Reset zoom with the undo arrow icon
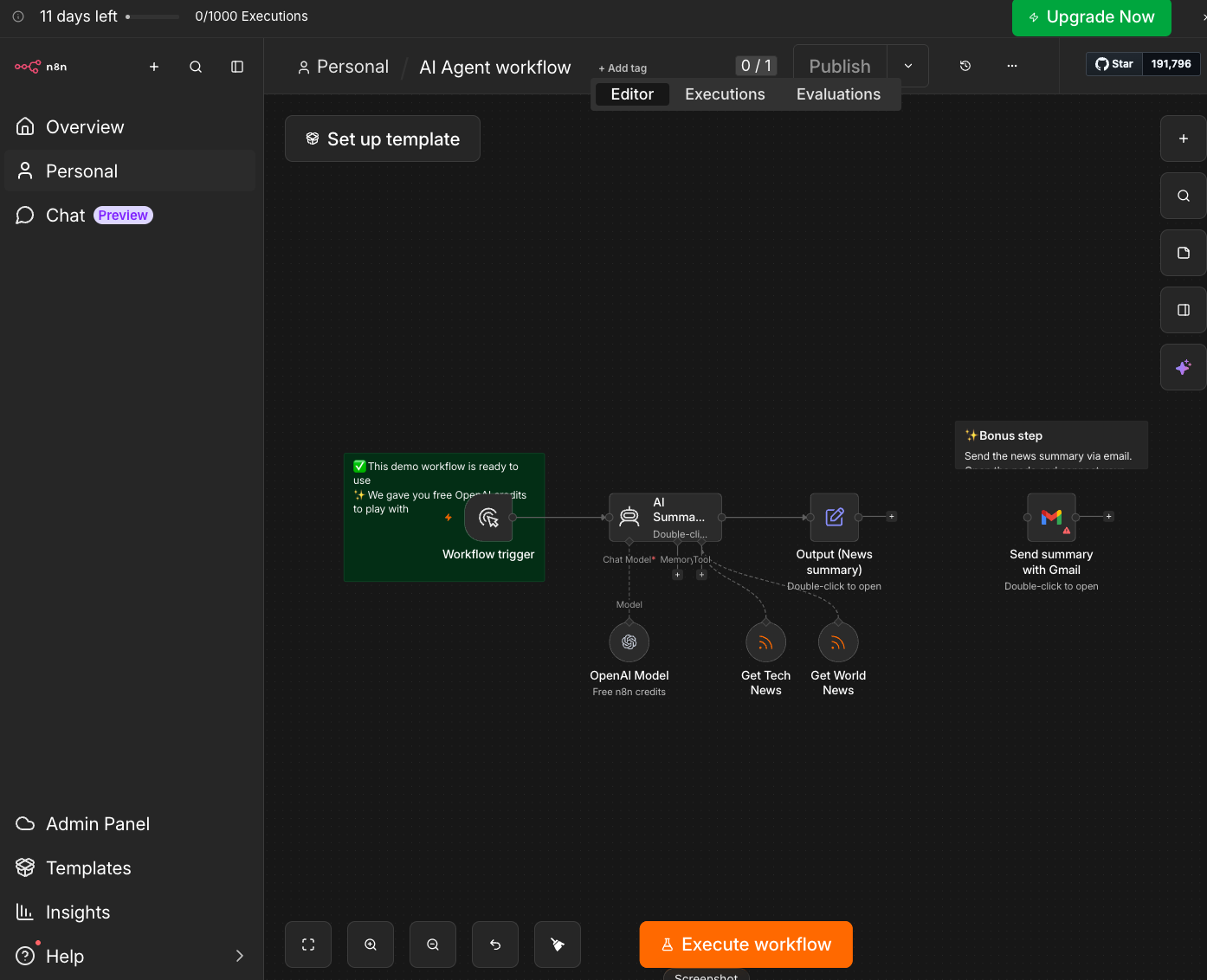This screenshot has width=1207, height=980. pyautogui.click(x=495, y=945)
